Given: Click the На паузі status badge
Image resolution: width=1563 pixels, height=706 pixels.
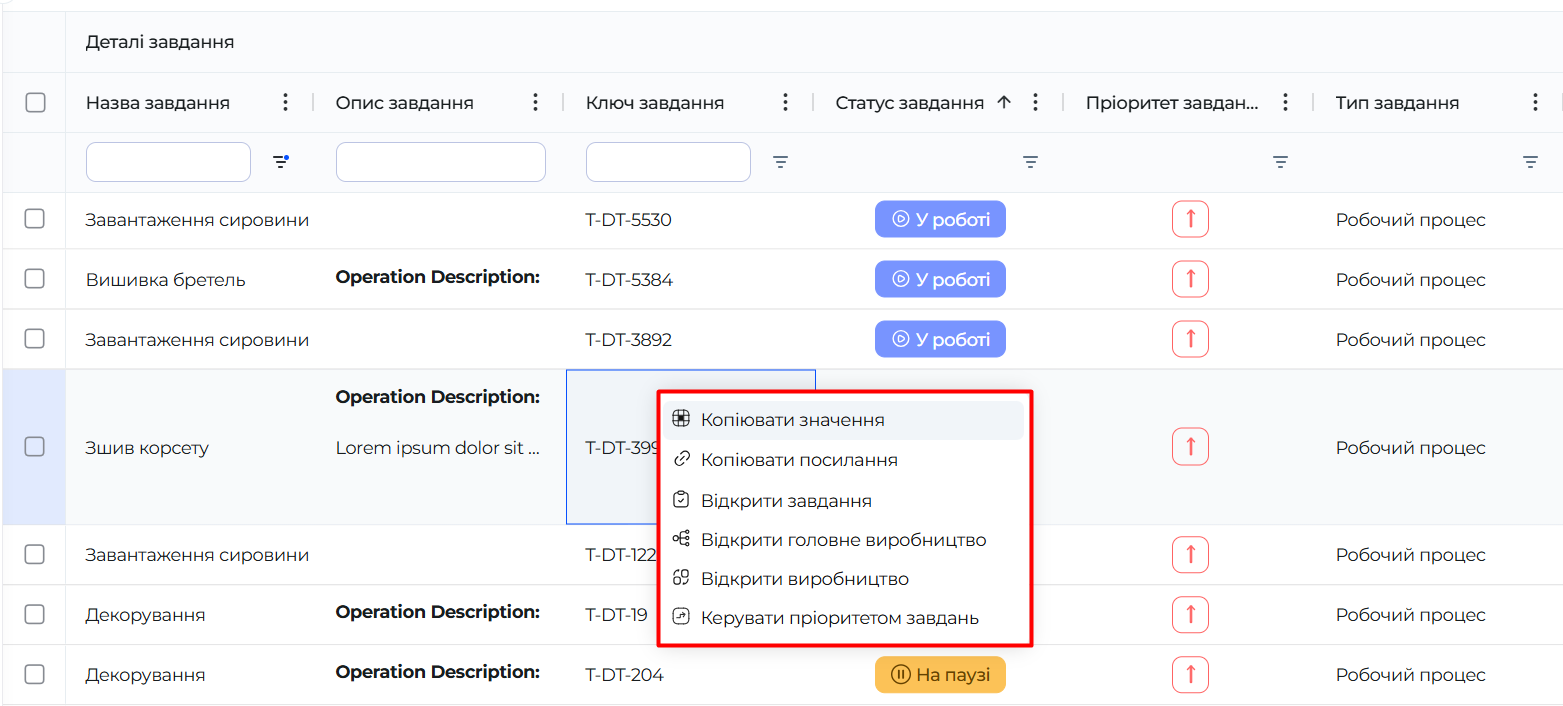Looking at the screenshot, I should [x=940, y=675].
